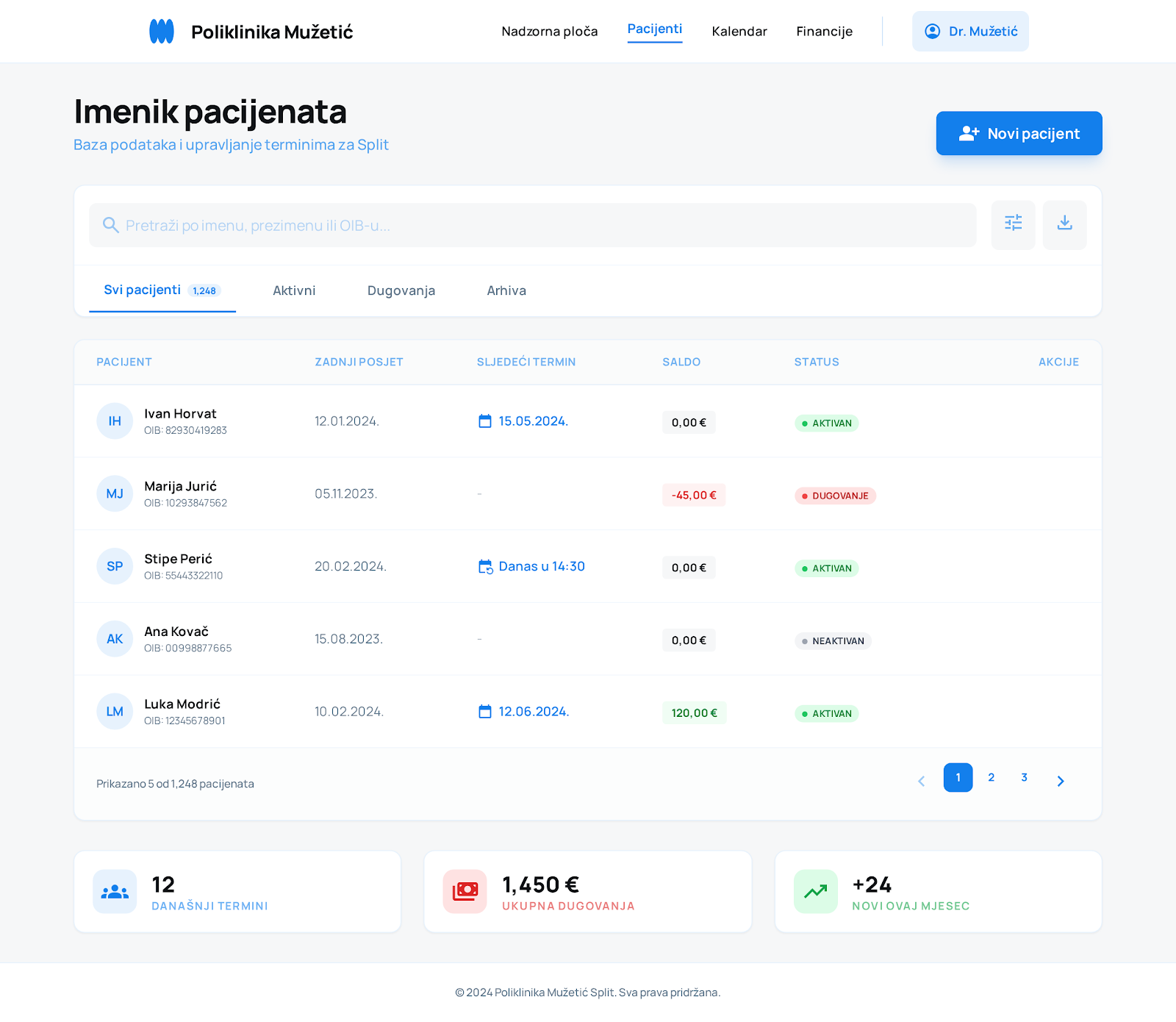
Task: Open Dr. Mužetić profile menu
Action: 970,32
